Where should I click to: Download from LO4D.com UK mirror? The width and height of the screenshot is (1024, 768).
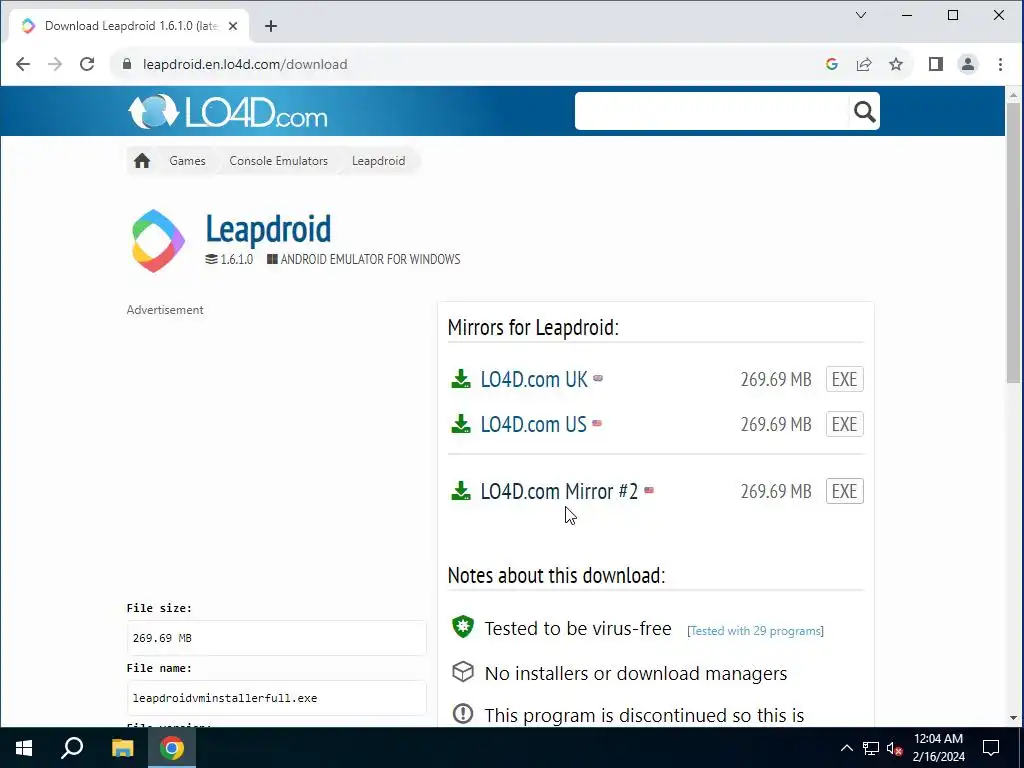534,379
